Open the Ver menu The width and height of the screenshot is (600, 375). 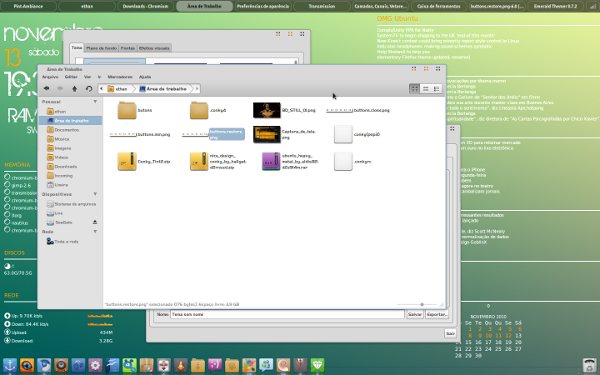click(88, 77)
